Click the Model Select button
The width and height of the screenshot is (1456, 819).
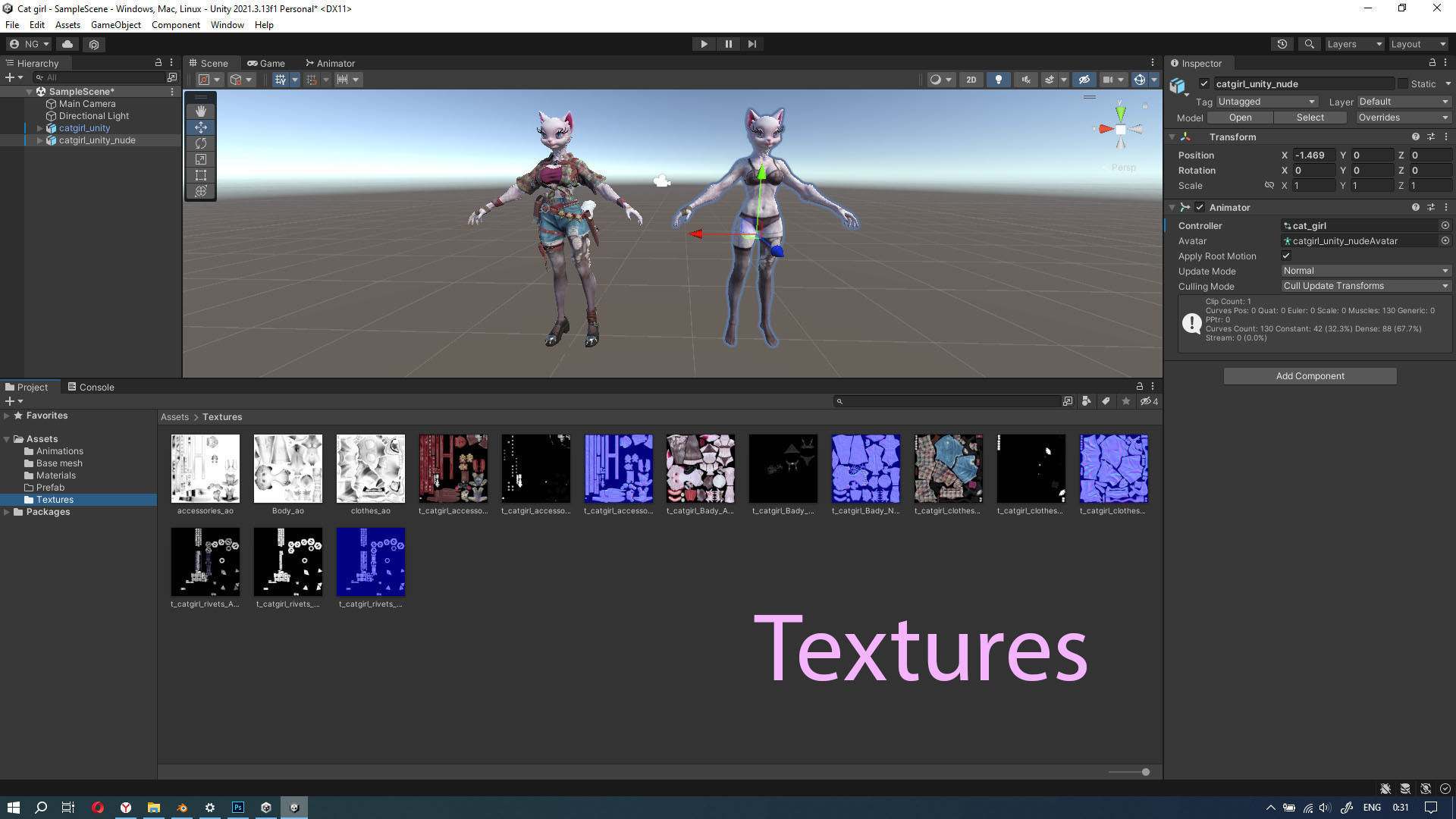[x=1310, y=118]
